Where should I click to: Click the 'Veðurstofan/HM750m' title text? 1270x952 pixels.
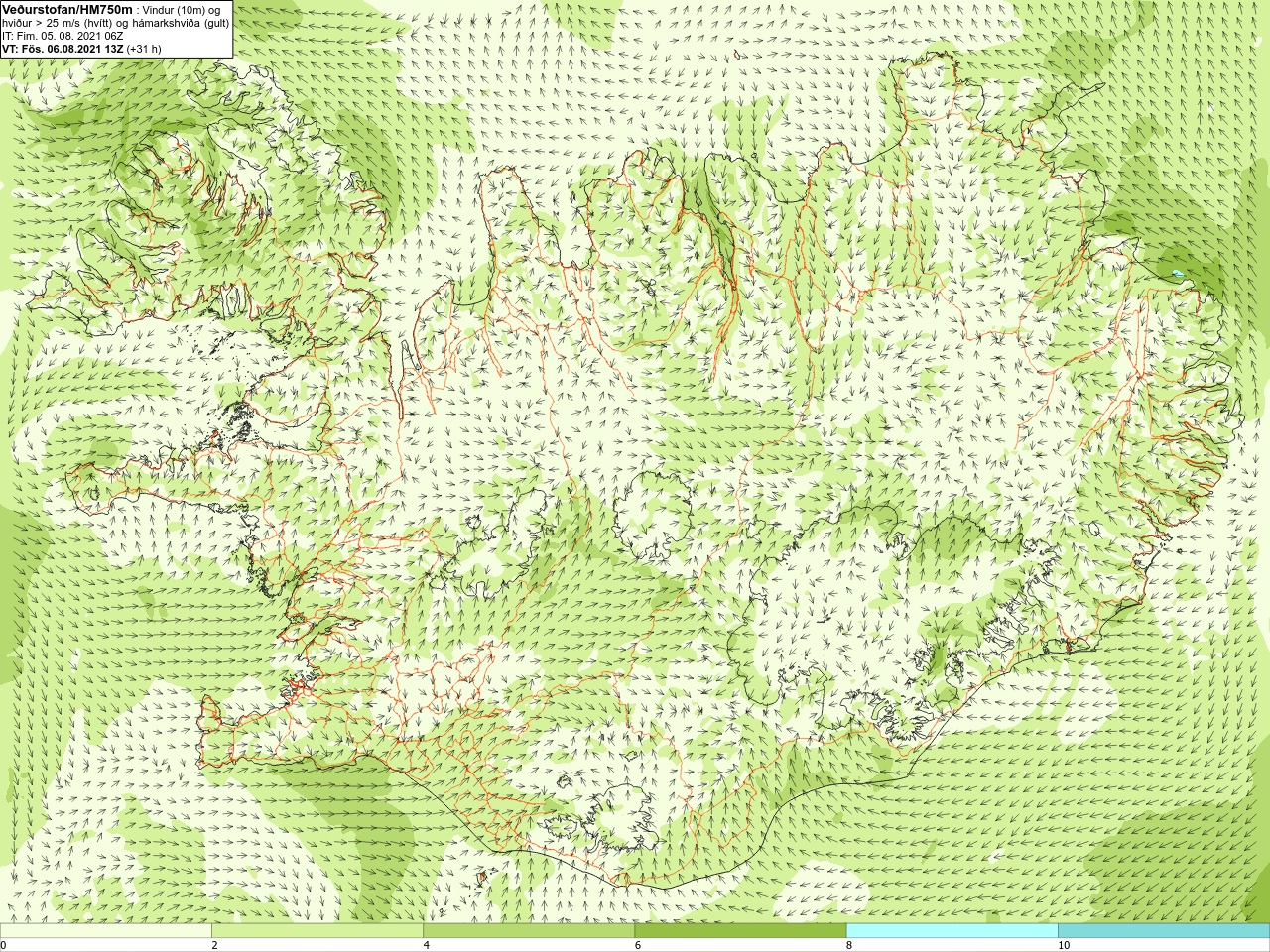(67, 9)
